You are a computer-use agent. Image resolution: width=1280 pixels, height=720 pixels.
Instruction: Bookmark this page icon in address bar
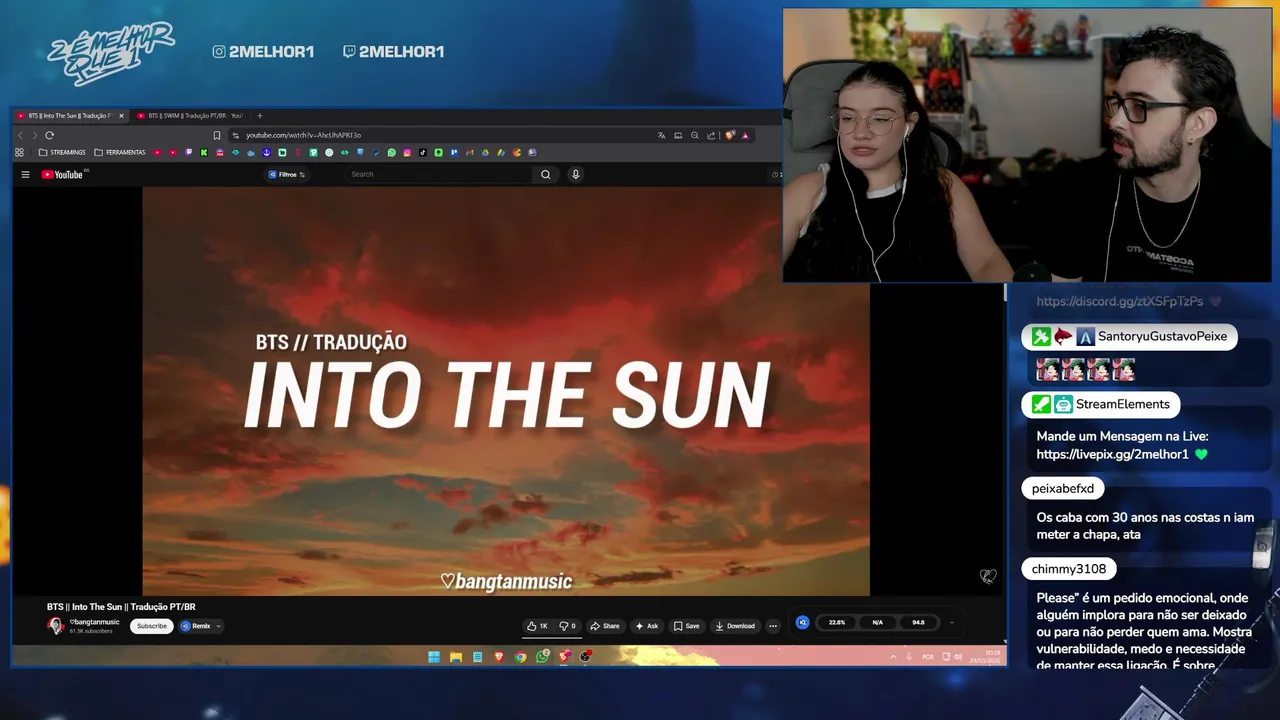[x=216, y=135]
